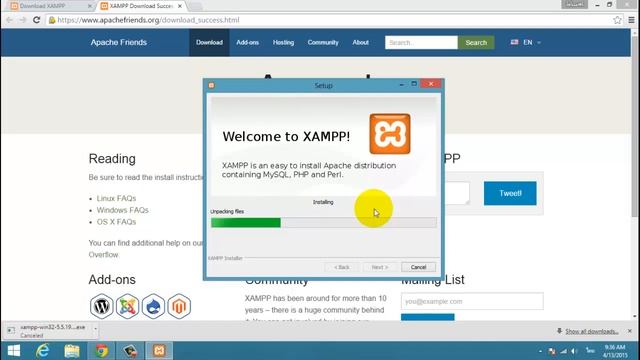Open the Linux FAQs link

click(x=116, y=198)
